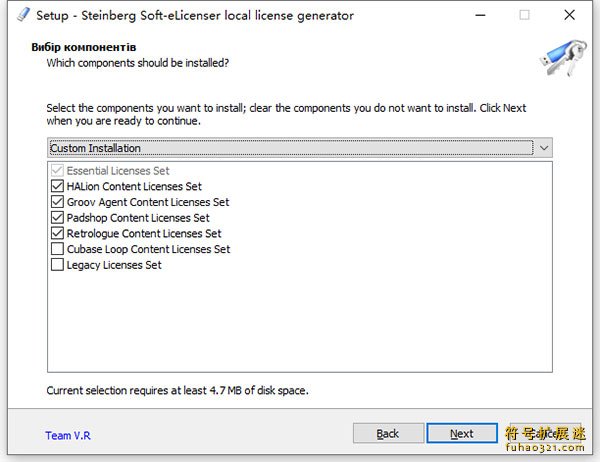The image size is (600, 462).
Task: Click 'Which components should be installed?' text
Action: (x=138, y=63)
